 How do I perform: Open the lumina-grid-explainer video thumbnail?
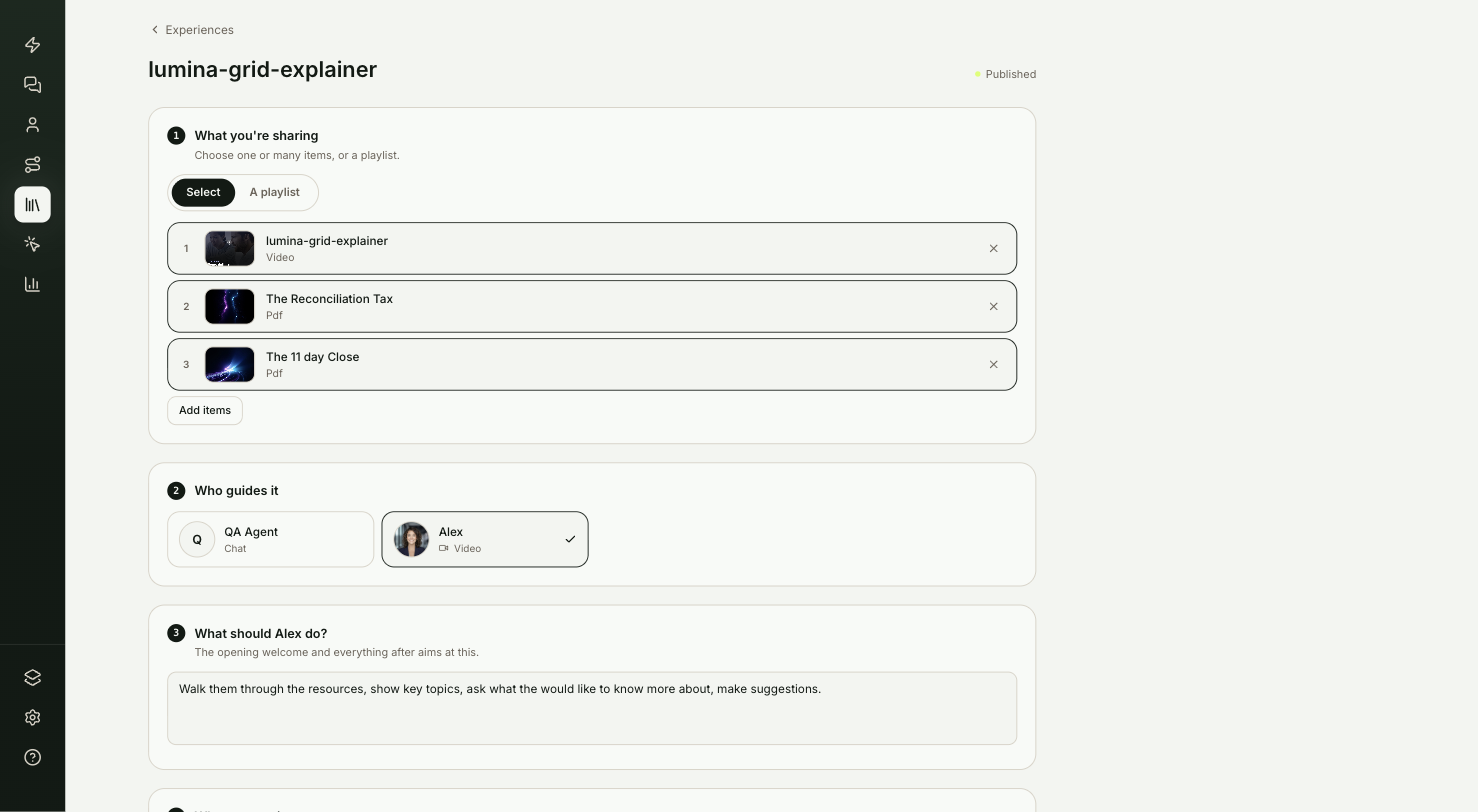(230, 249)
